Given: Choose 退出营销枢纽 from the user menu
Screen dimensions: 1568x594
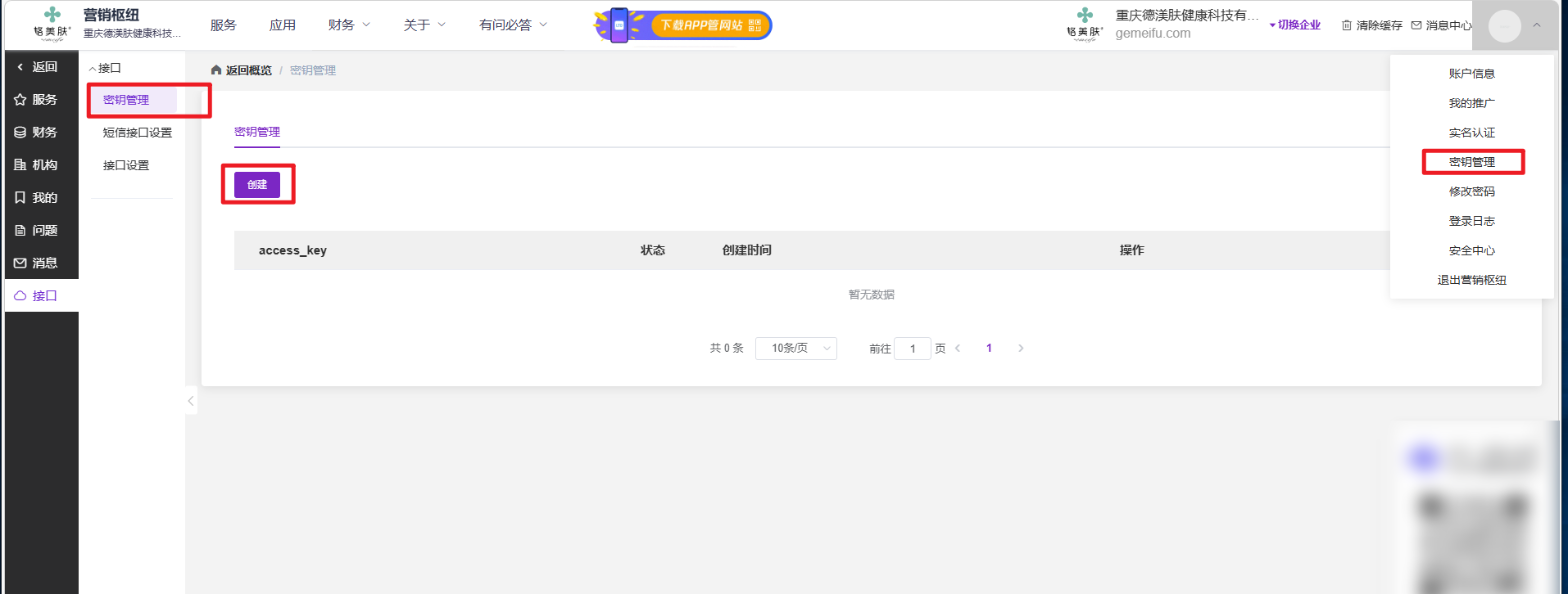Looking at the screenshot, I should [x=1471, y=280].
